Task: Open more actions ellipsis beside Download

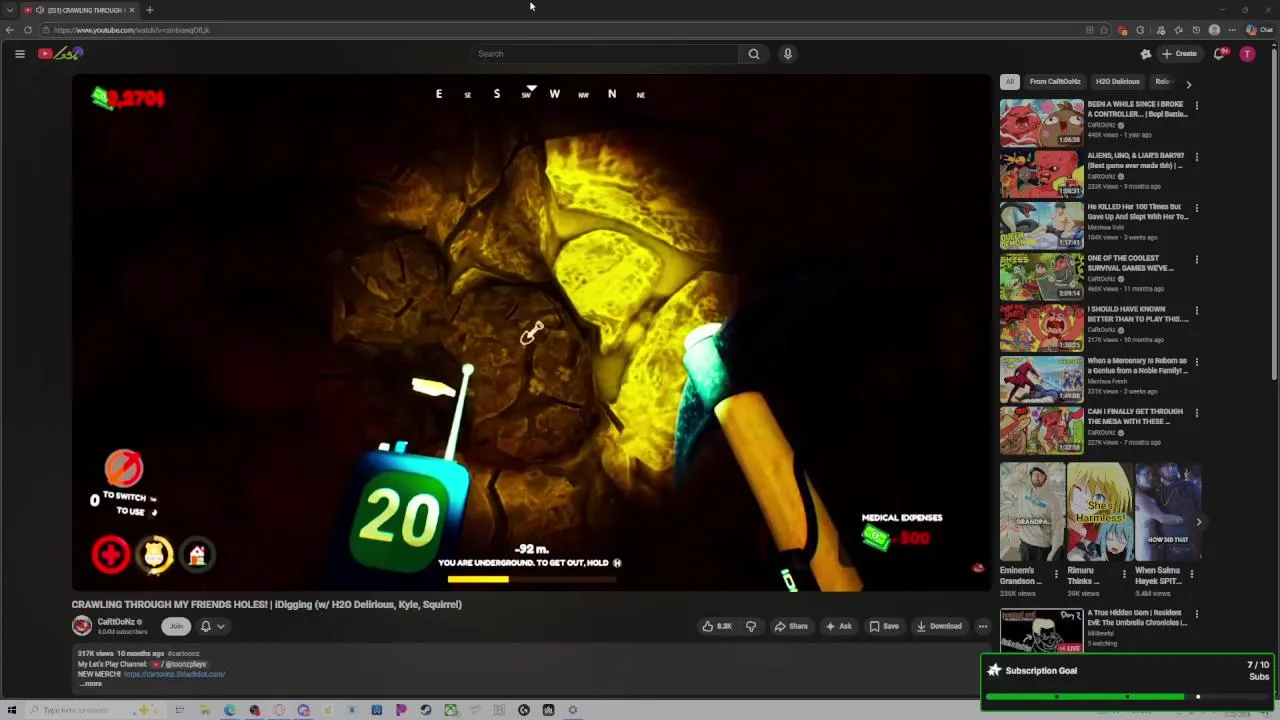Action: click(982, 626)
